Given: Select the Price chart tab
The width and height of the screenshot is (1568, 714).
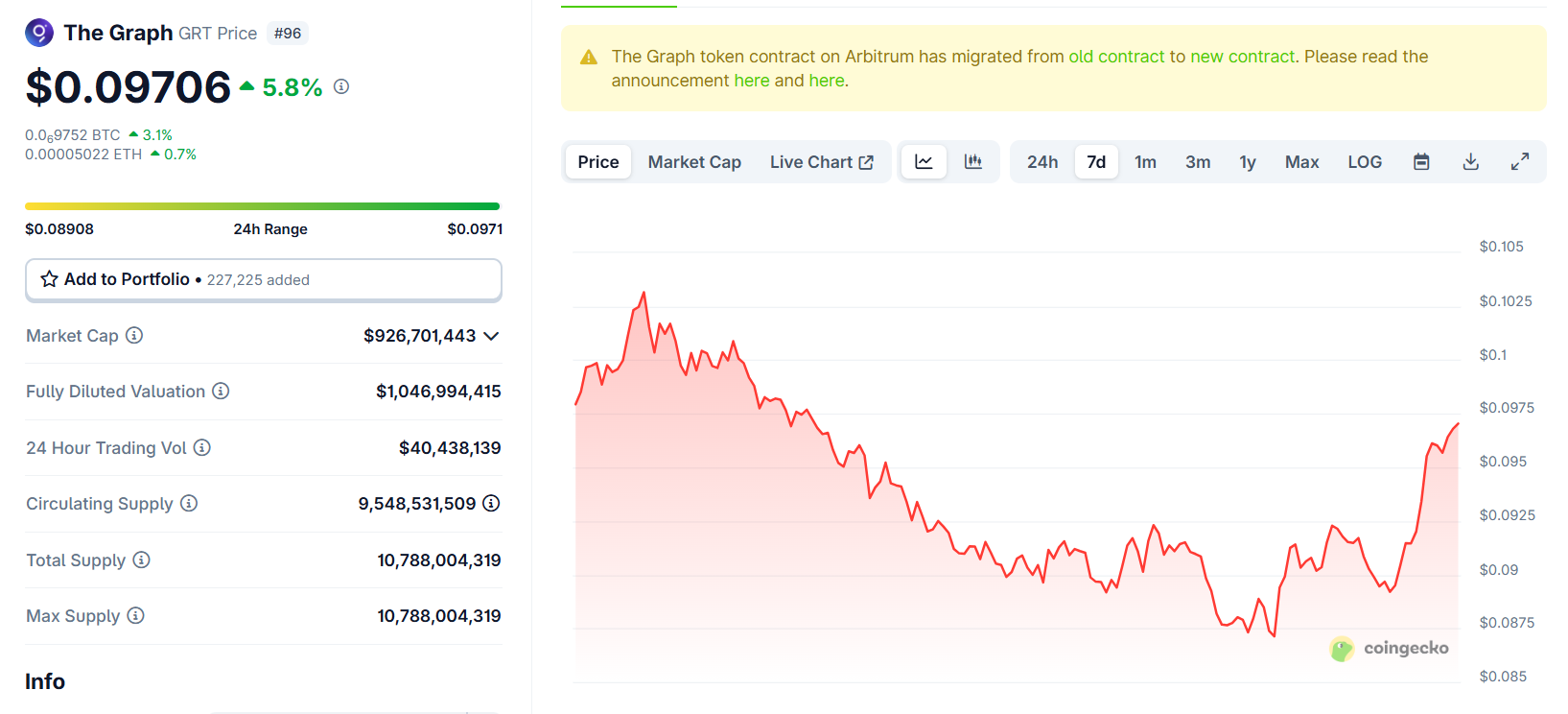Looking at the screenshot, I should [x=598, y=162].
